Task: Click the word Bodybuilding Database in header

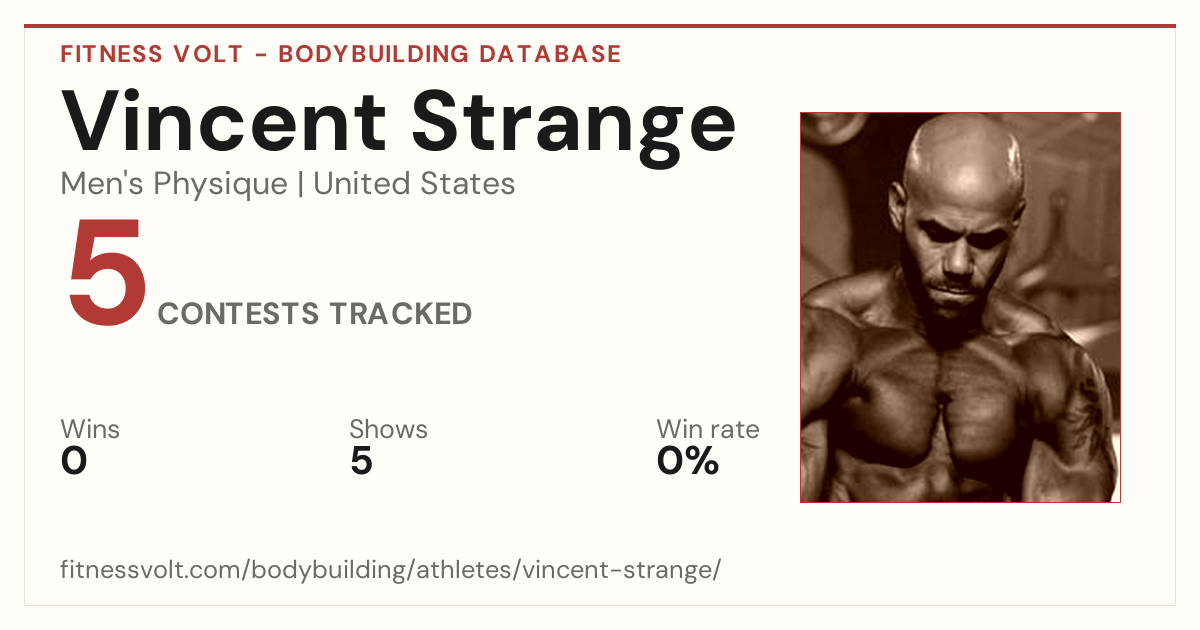Action: pos(450,54)
